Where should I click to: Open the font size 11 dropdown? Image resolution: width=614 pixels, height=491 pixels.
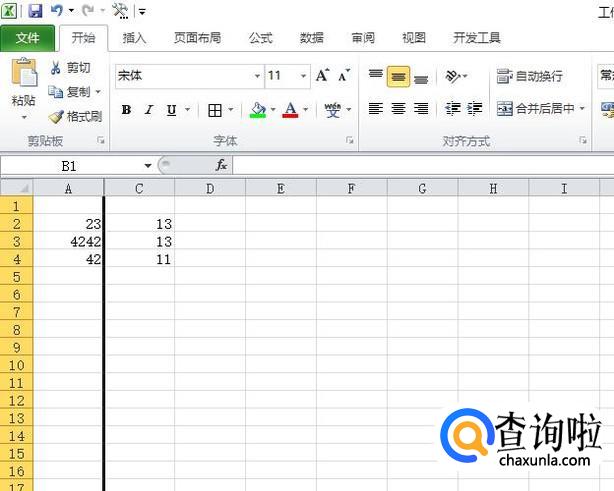(x=303, y=76)
